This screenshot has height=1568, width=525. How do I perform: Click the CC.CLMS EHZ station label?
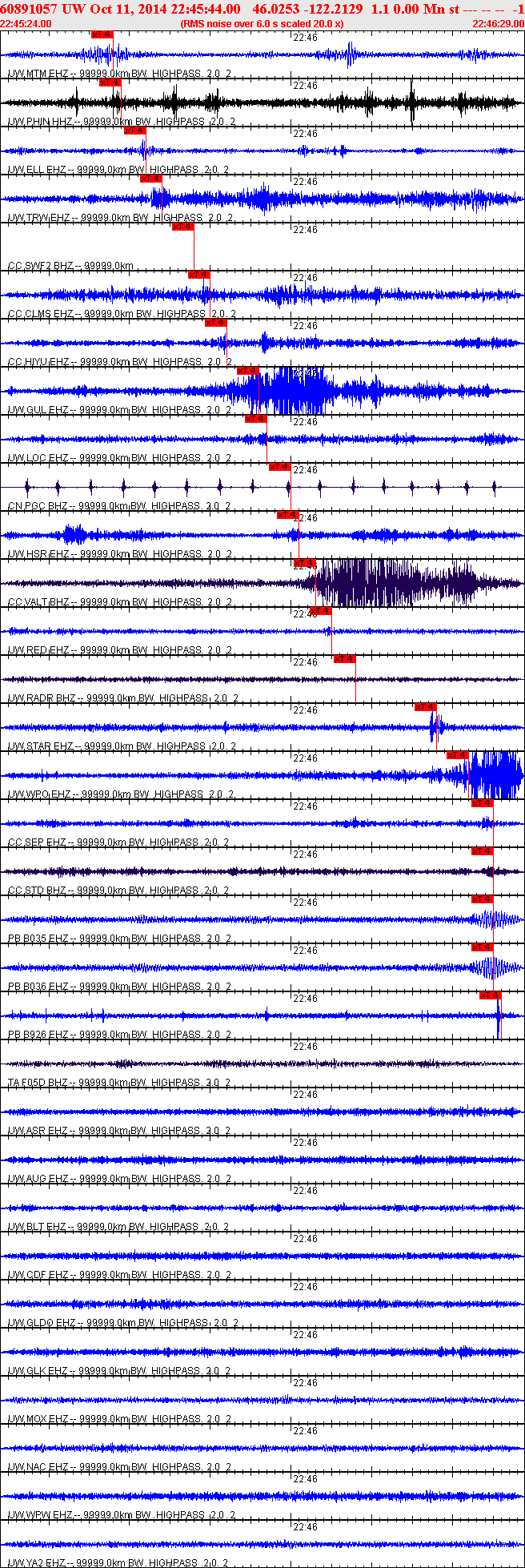coord(40,314)
